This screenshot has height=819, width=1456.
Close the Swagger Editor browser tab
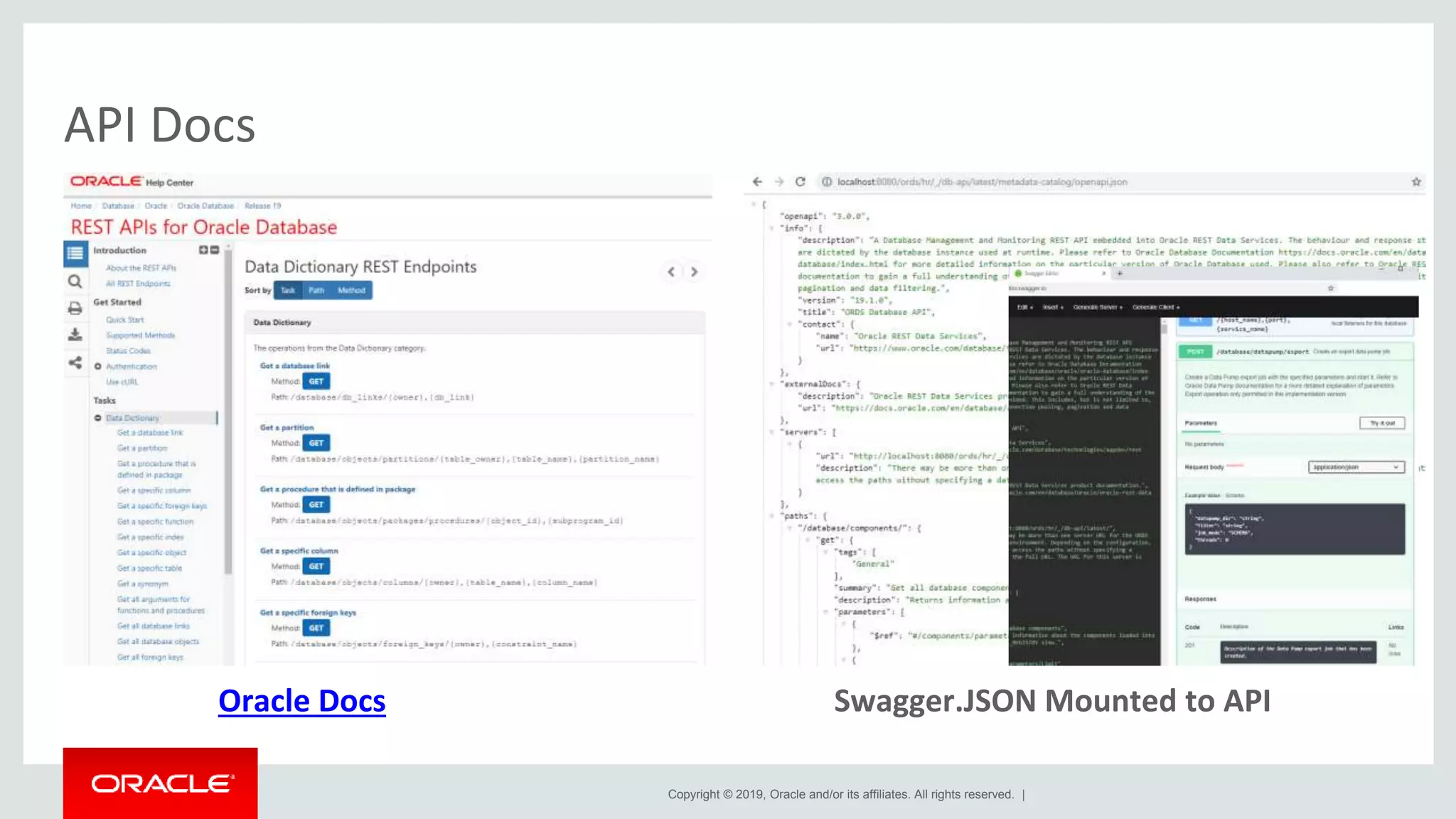pos(1104,273)
